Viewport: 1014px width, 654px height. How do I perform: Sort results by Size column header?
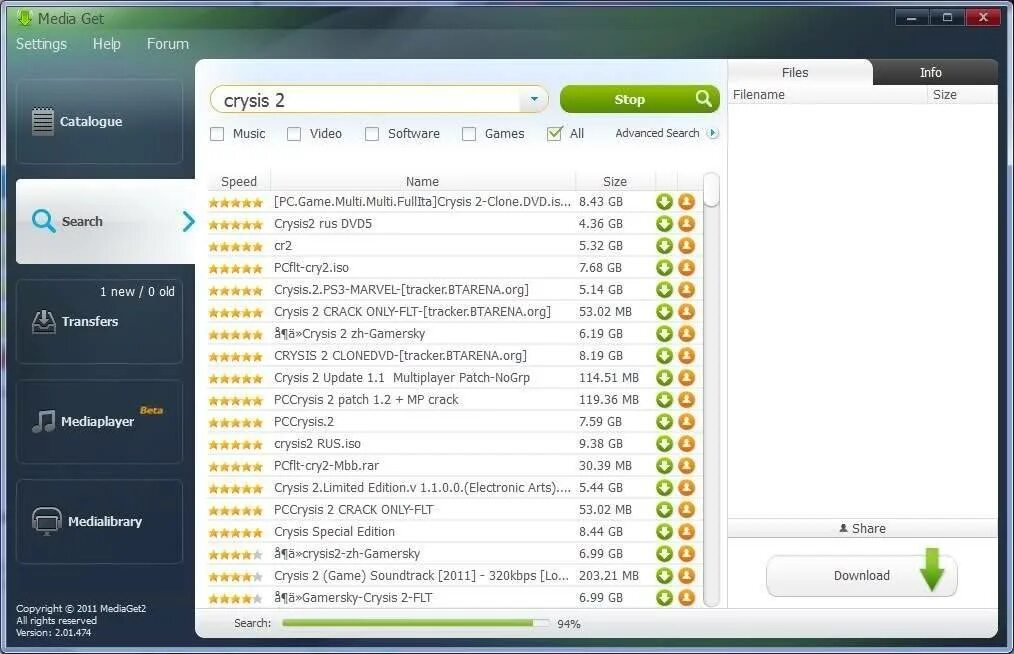[x=614, y=182]
